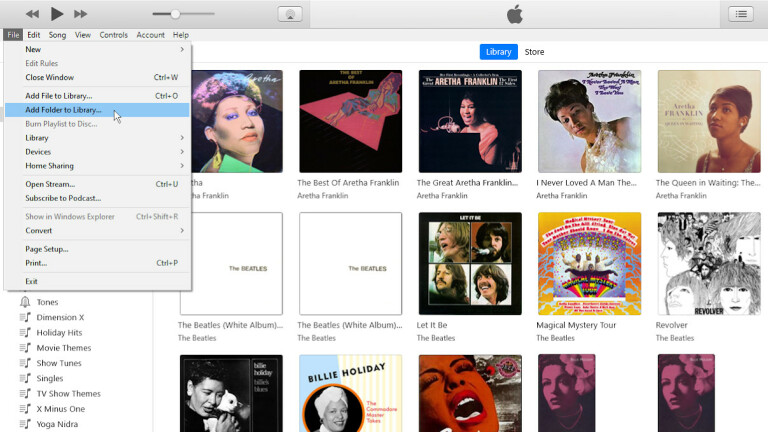768x432 pixels.
Task: Open the Up Next list button
Action: (741, 14)
